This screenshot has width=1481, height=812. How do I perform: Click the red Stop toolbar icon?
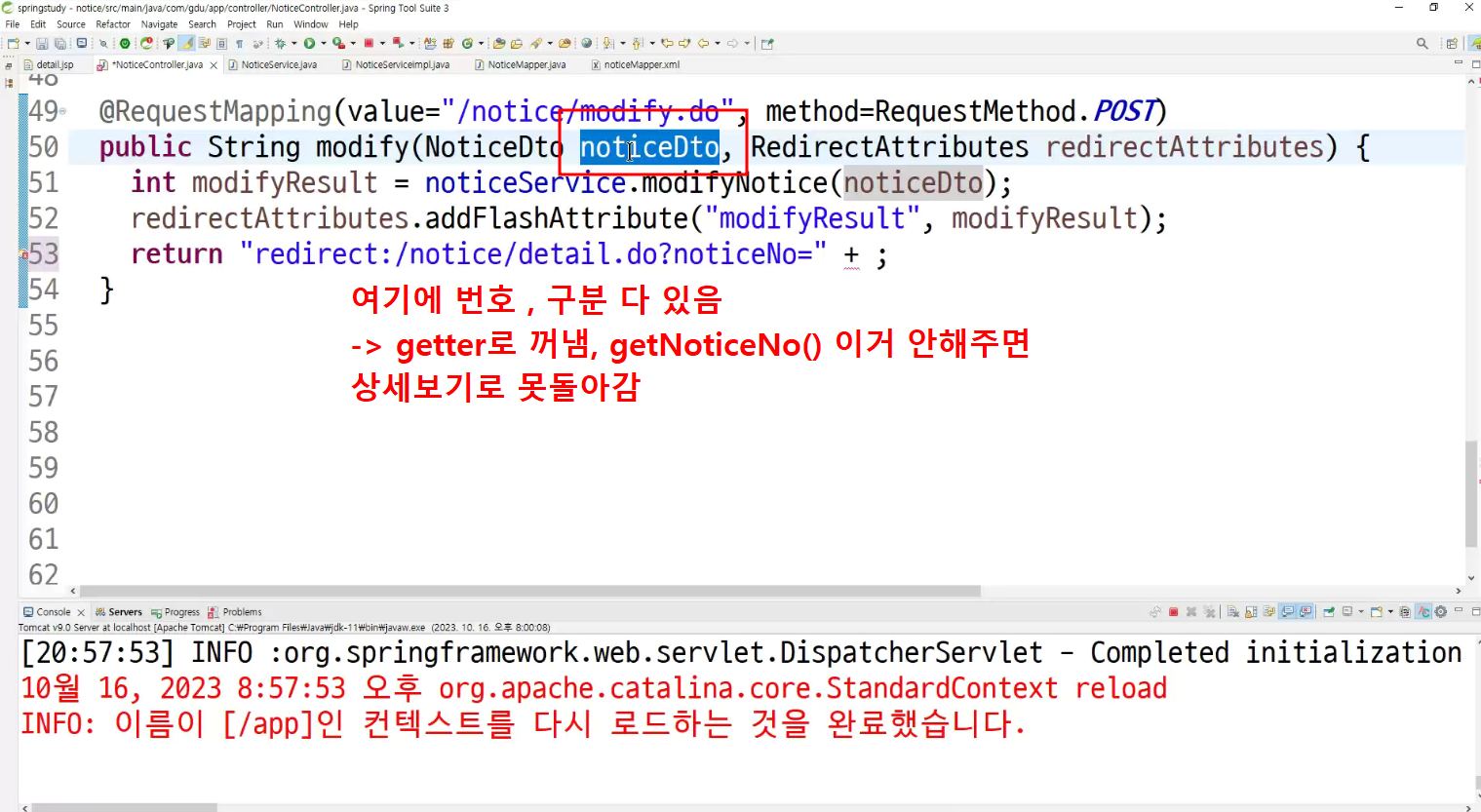[369, 44]
